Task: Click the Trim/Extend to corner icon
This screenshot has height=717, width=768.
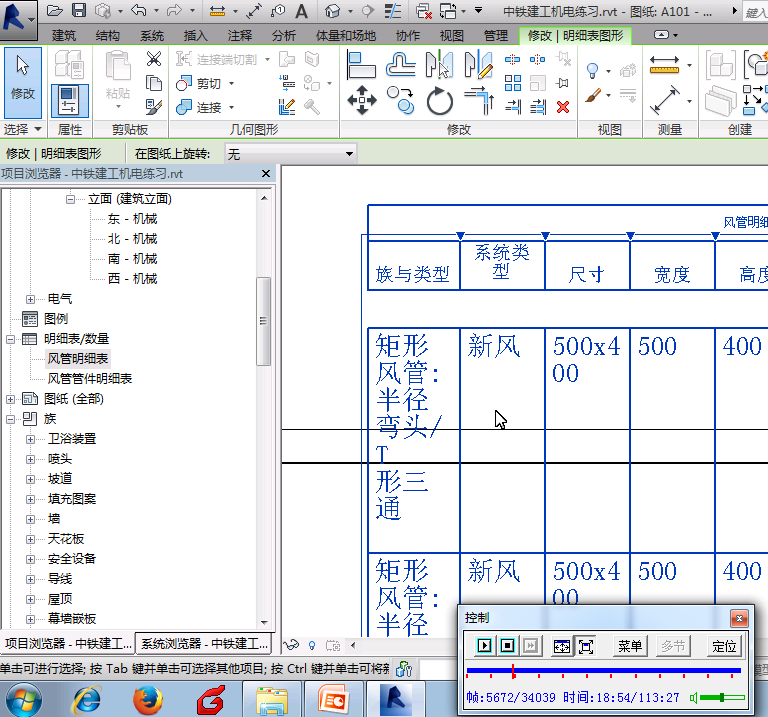Action: coord(479,100)
